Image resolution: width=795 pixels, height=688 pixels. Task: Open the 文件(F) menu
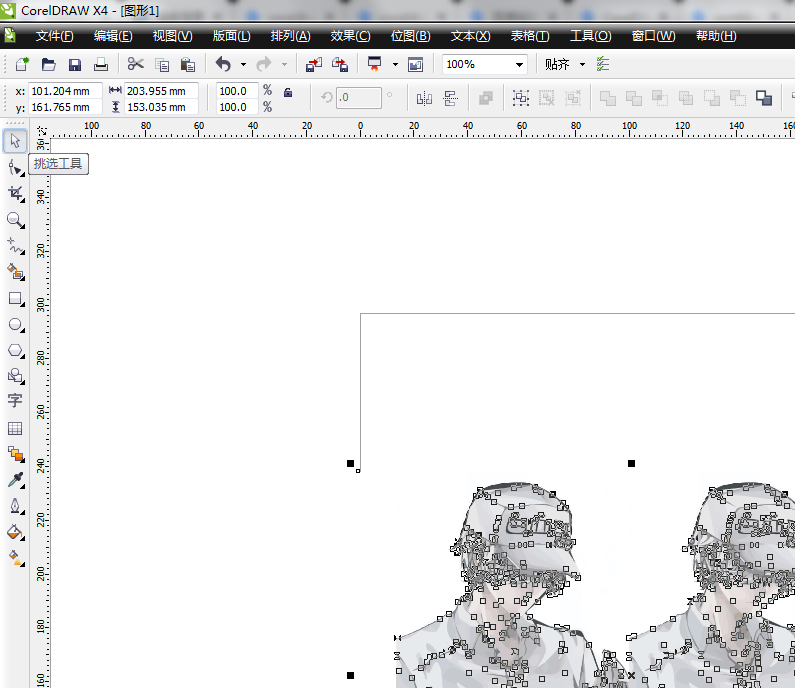tap(54, 36)
